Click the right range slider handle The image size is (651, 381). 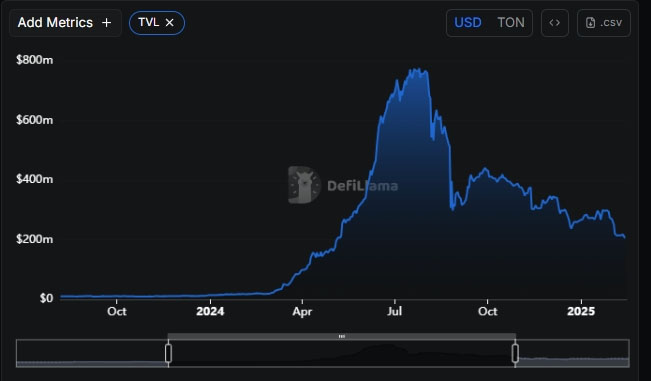point(515,353)
